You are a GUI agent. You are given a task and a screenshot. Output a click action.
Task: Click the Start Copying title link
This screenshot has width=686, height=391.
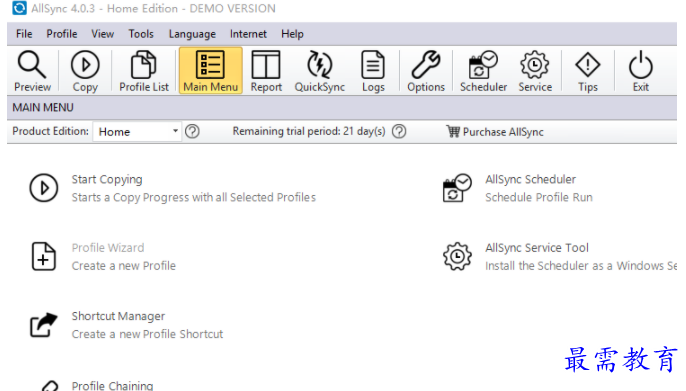pos(107,180)
